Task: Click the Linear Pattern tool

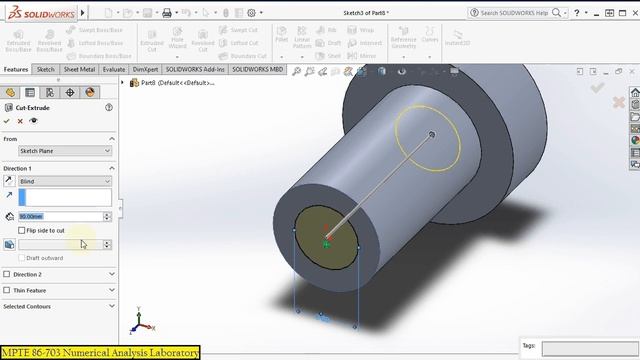Action: [x=302, y=37]
